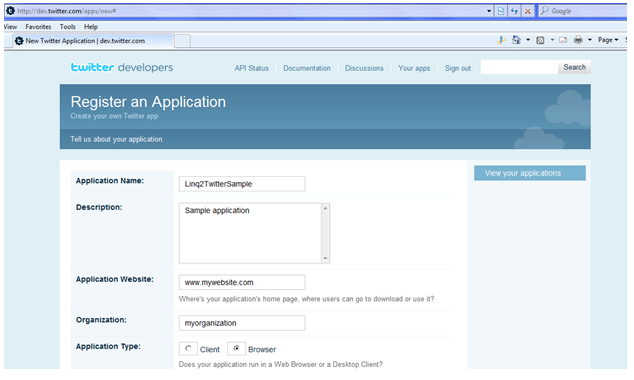Viewport: 634px width, 380px height.
Task: Click the site favicon in the address bar
Action: coord(11,11)
